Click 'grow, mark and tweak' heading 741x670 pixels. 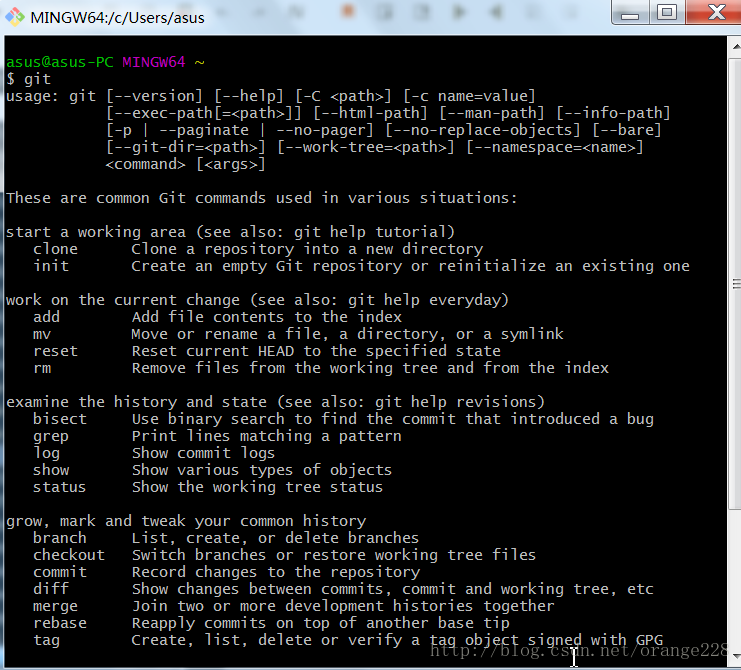point(186,521)
